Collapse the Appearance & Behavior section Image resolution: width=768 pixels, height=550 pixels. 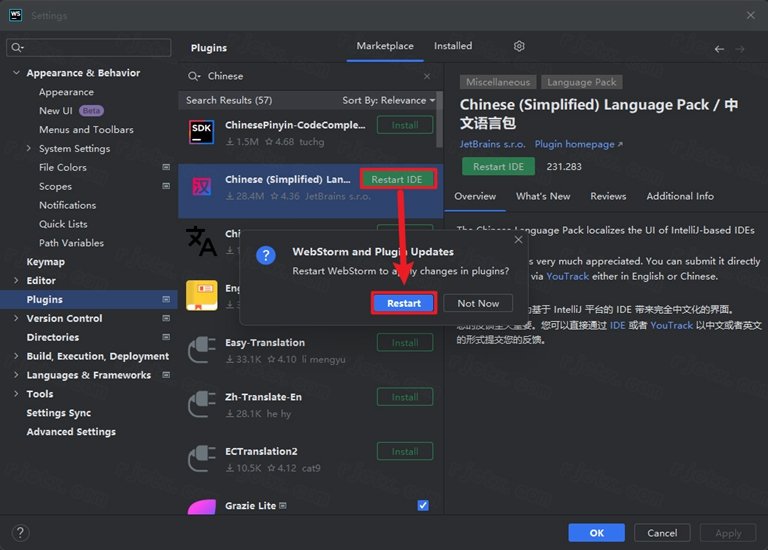pos(16,72)
